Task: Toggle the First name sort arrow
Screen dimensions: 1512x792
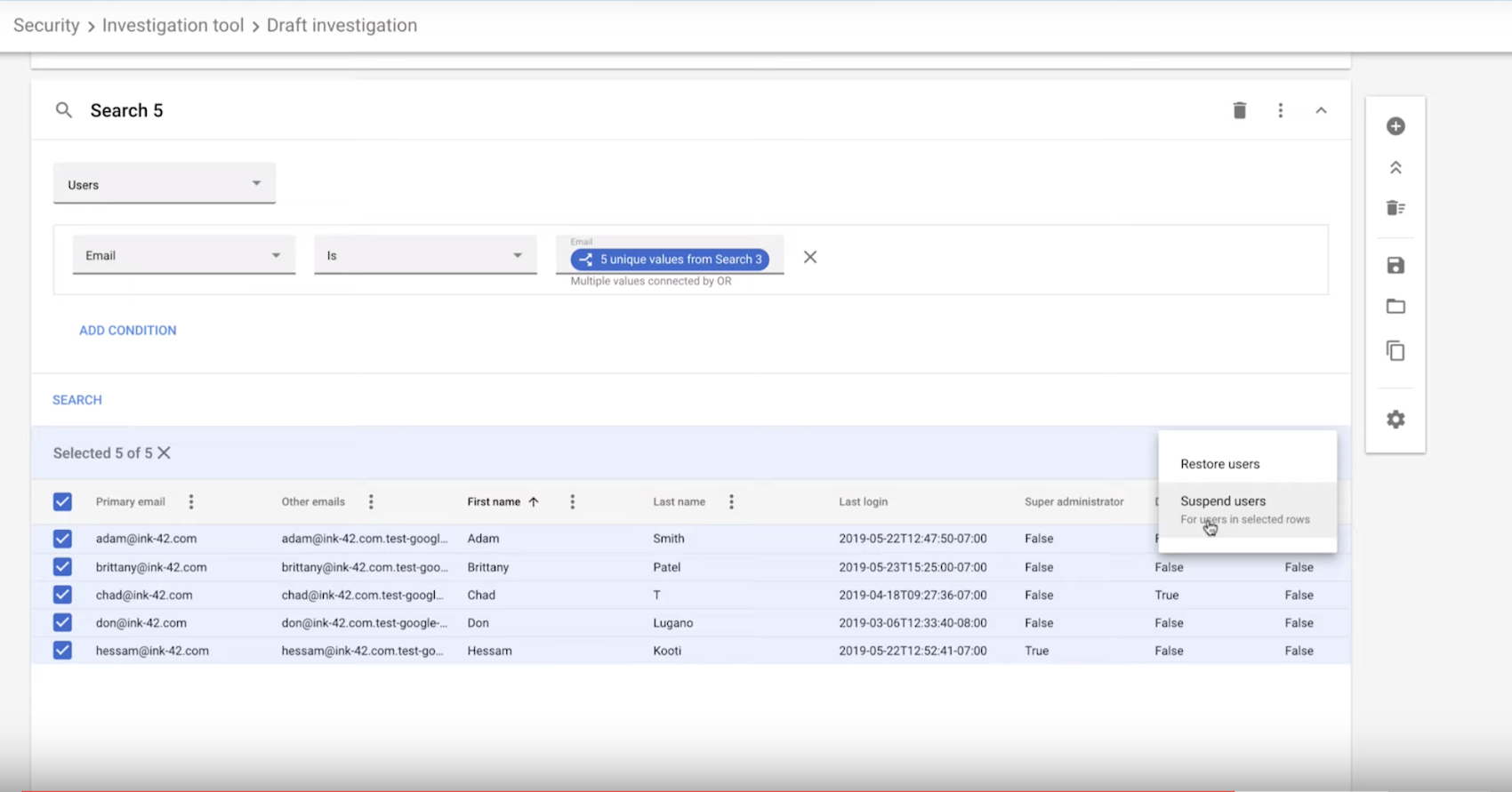Action: pyautogui.click(x=534, y=502)
